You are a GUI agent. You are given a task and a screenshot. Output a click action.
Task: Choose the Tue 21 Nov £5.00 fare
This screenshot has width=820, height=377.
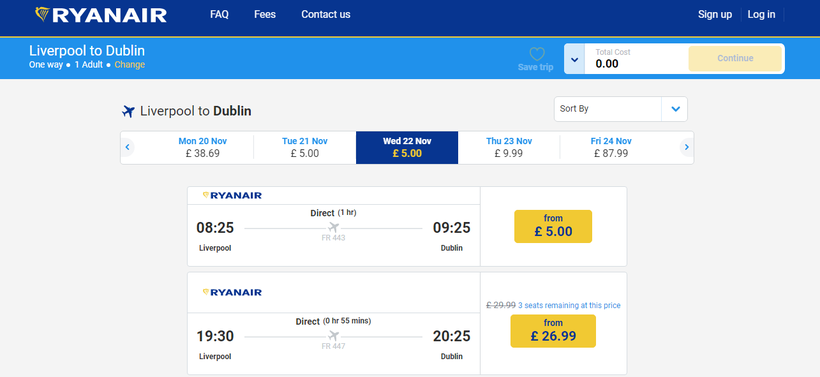(x=304, y=147)
